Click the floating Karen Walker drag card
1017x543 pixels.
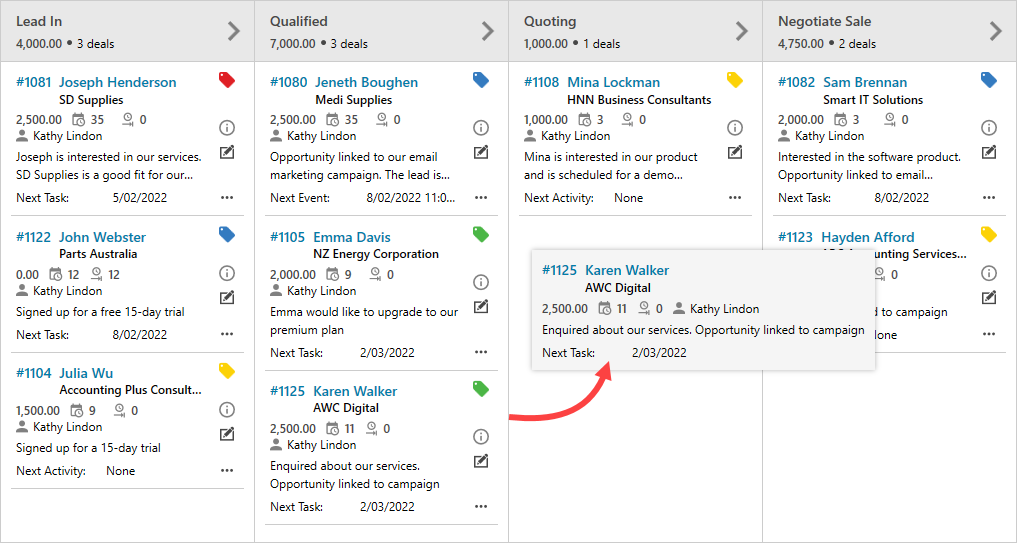[703, 310]
